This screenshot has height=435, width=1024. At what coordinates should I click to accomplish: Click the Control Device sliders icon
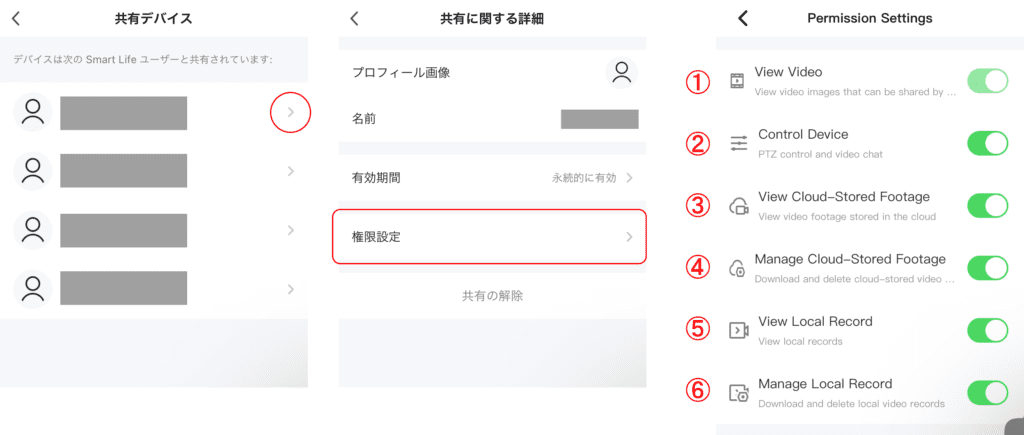pyautogui.click(x=739, y=143)
